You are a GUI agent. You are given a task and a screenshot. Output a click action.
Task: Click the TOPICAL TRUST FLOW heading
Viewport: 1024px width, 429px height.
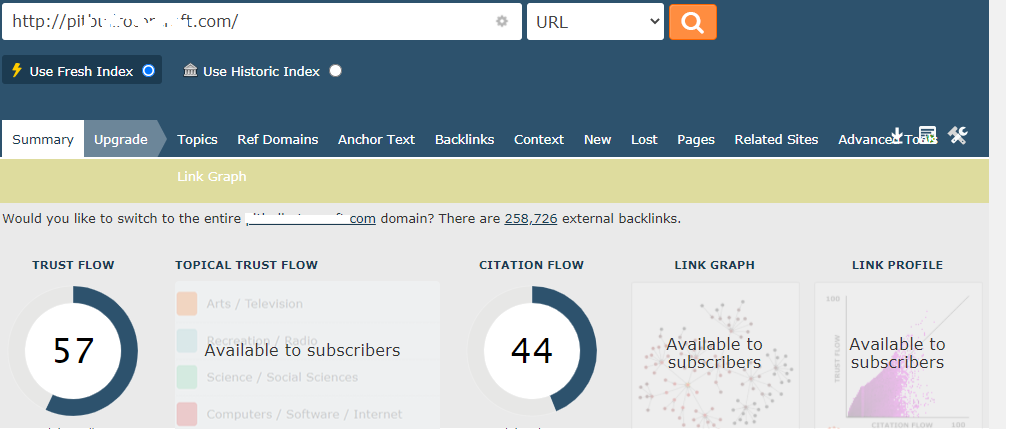pyautogui.click(x=246, y=265)
